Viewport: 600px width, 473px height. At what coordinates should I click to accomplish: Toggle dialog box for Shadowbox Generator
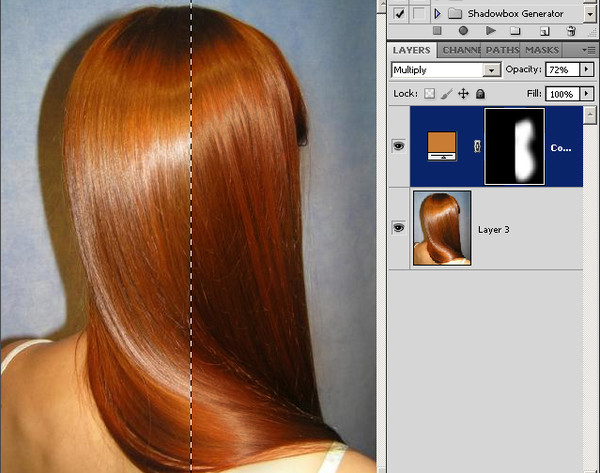(418, 14)
